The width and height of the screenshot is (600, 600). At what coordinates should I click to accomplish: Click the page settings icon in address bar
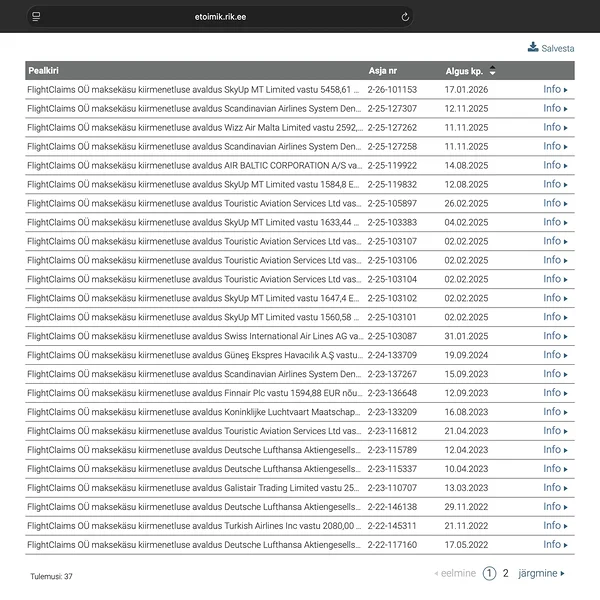pos(36,17)
